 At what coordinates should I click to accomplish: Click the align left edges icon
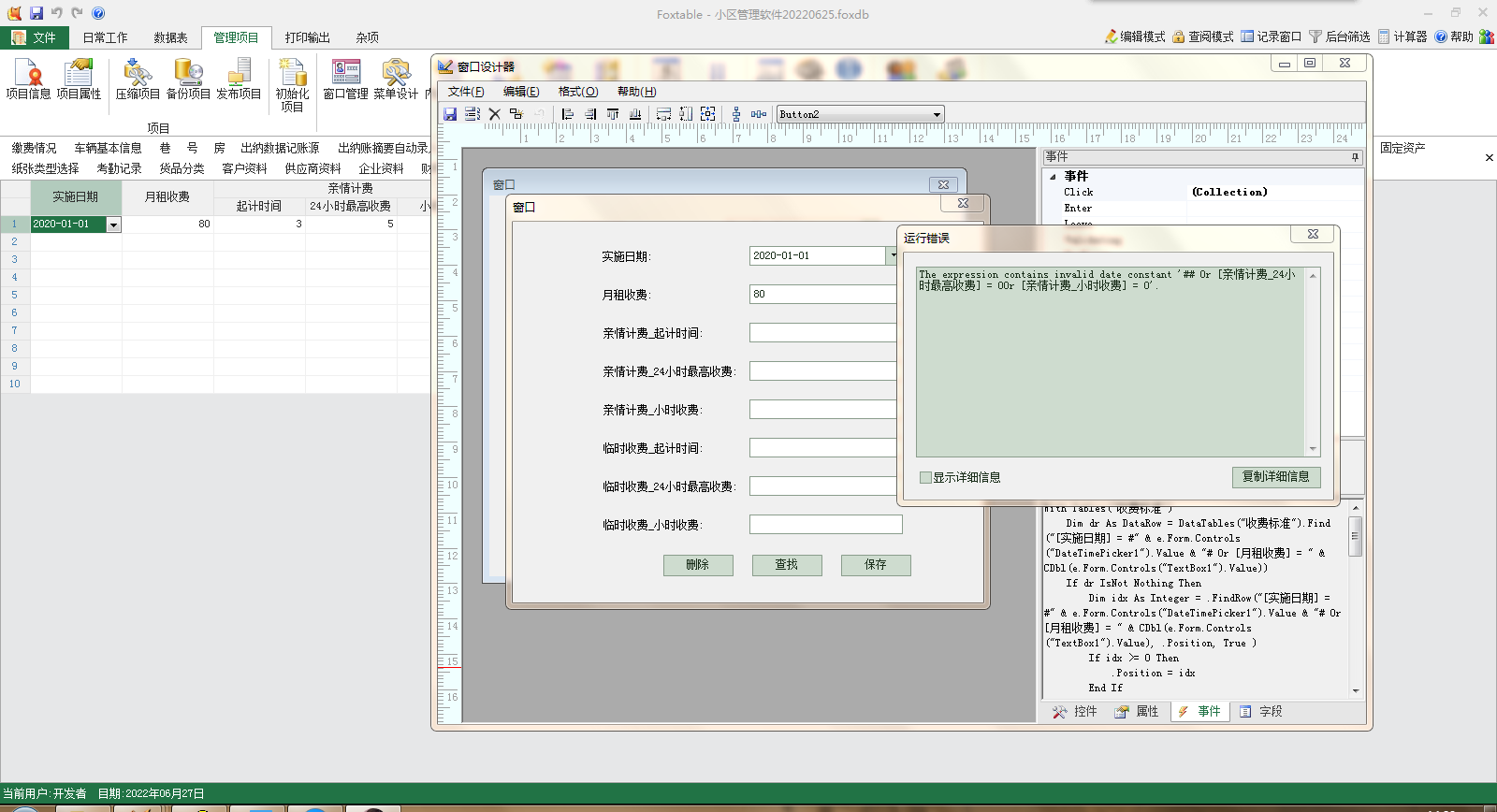tap(568, 114)
